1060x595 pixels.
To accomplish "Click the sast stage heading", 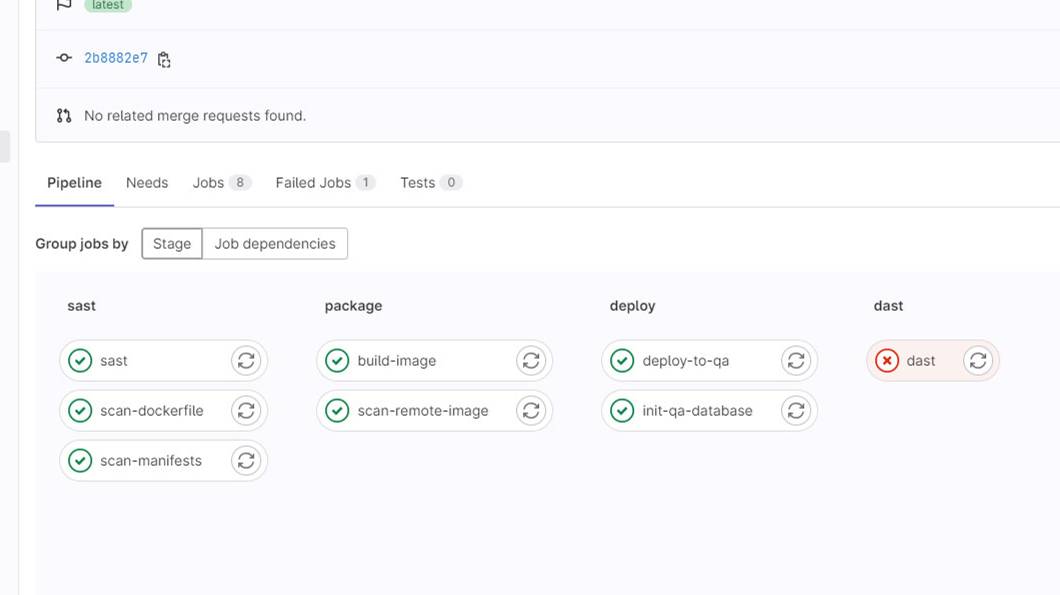I will (81, 306).
